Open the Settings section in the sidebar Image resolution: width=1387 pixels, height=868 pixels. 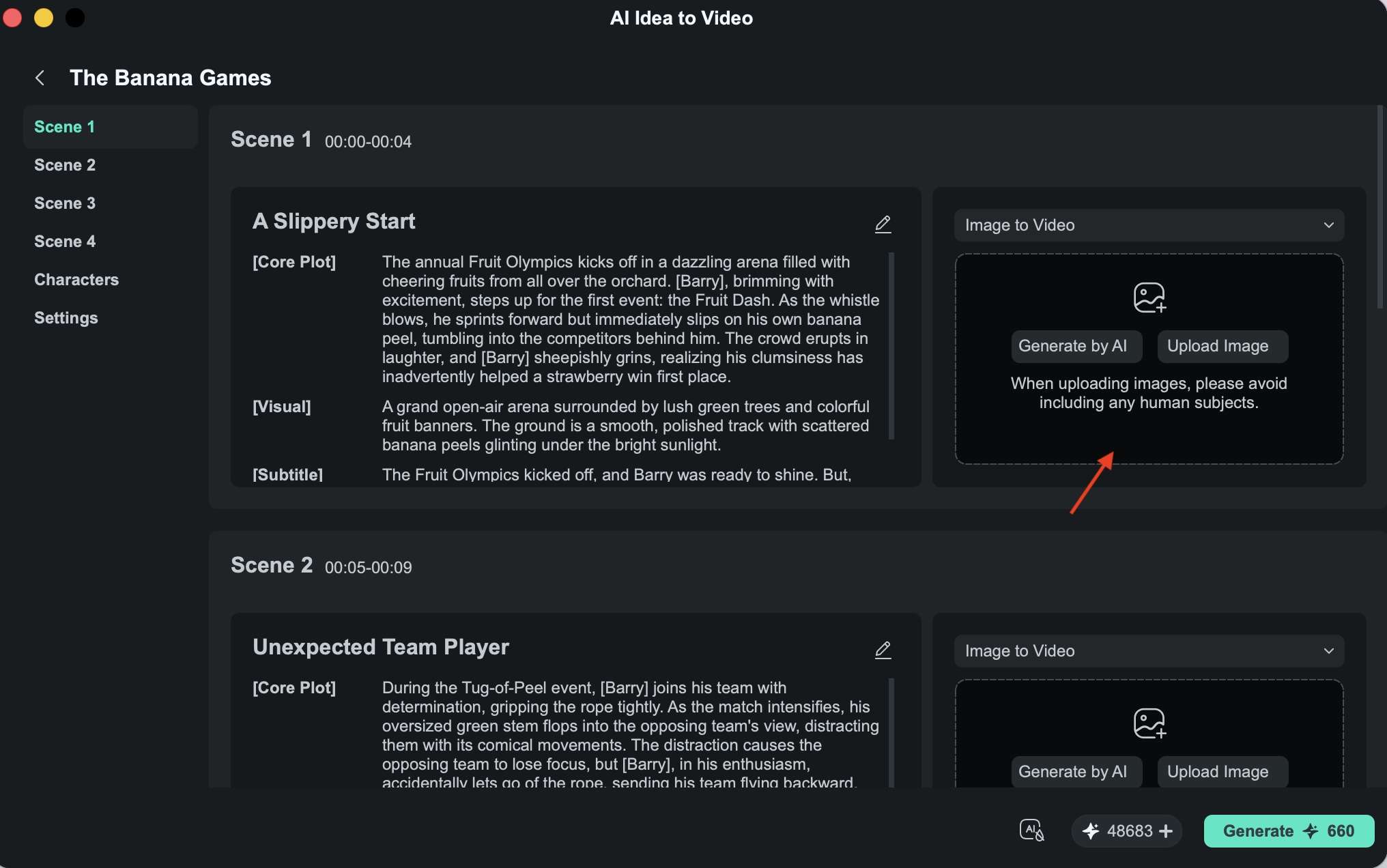tap(66, 318)
